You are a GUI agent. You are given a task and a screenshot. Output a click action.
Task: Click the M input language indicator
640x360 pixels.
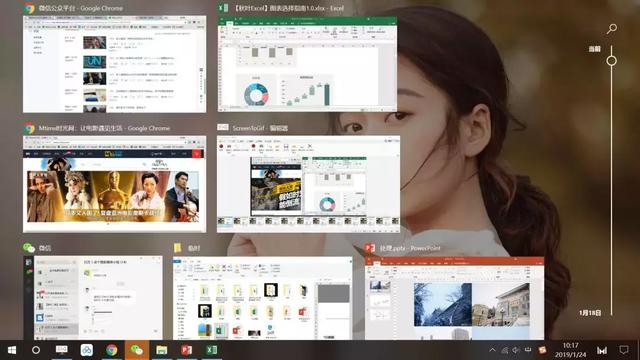tap(602, 350)
